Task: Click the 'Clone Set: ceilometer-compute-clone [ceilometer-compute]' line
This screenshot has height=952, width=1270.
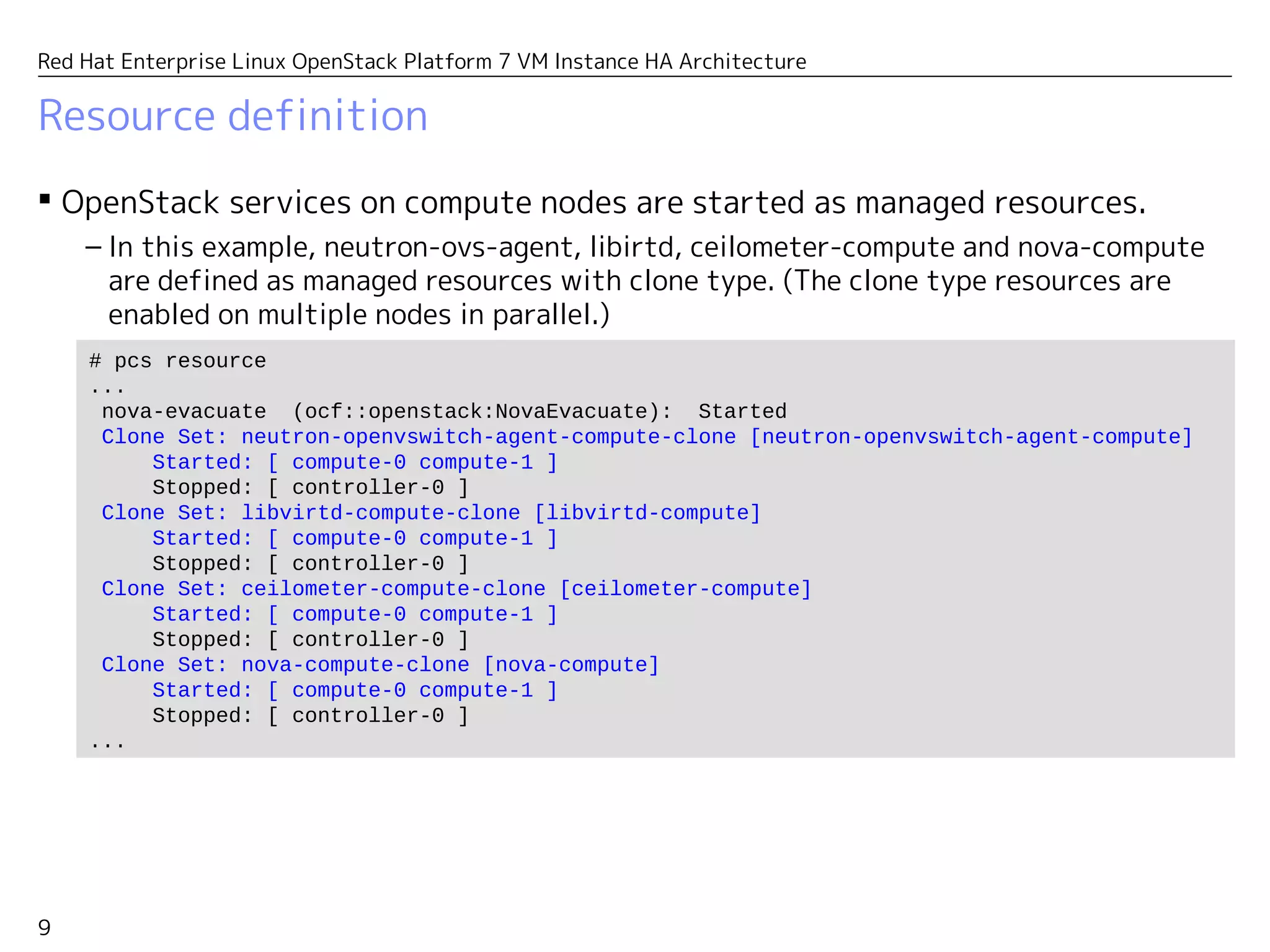Action: point(456,589)
